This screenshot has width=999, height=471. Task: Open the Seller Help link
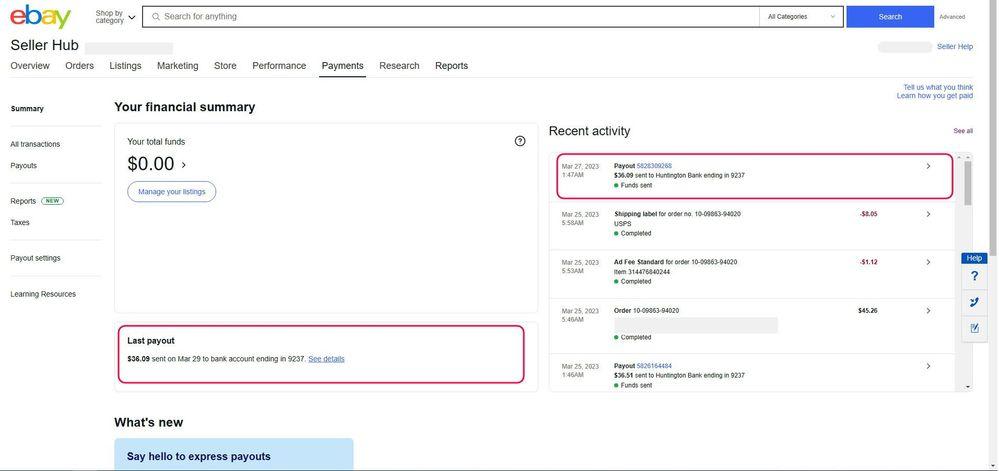point(954,47)
